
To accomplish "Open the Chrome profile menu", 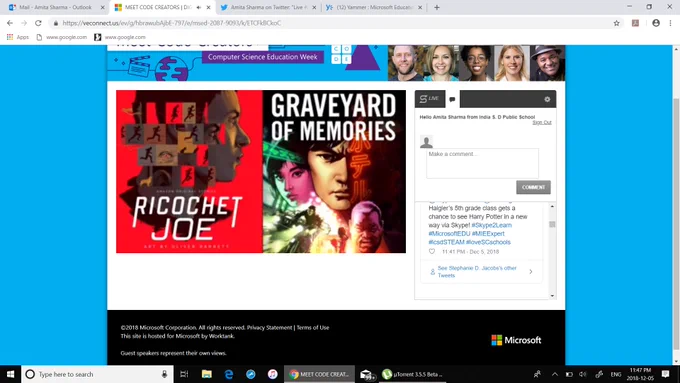I will [x=656, y=23].
